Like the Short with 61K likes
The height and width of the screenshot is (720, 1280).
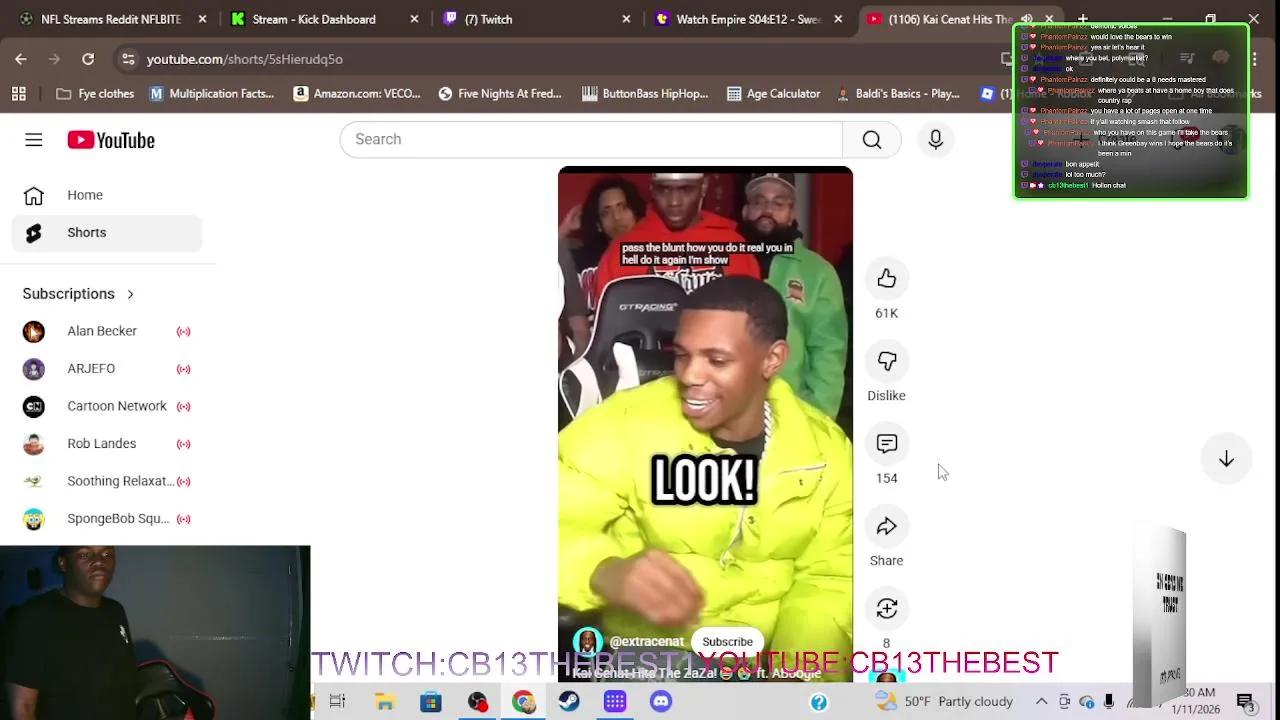click(886, 279)
